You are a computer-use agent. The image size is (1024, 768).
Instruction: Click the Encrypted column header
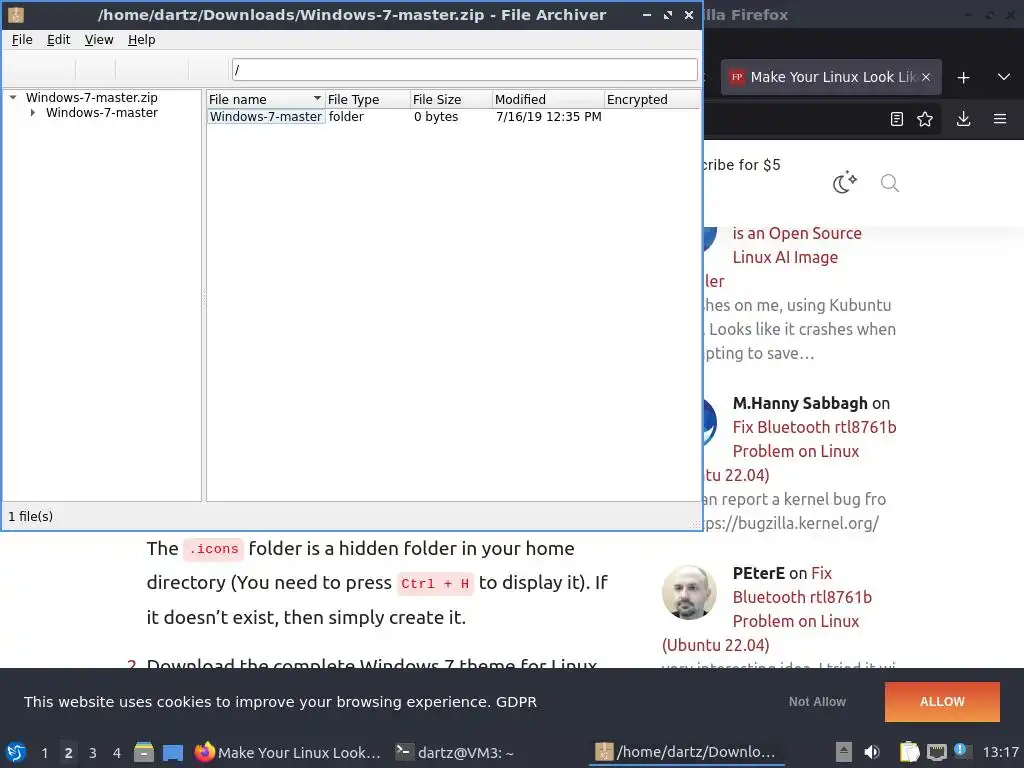pyautogui.click(x=650, y=99)
